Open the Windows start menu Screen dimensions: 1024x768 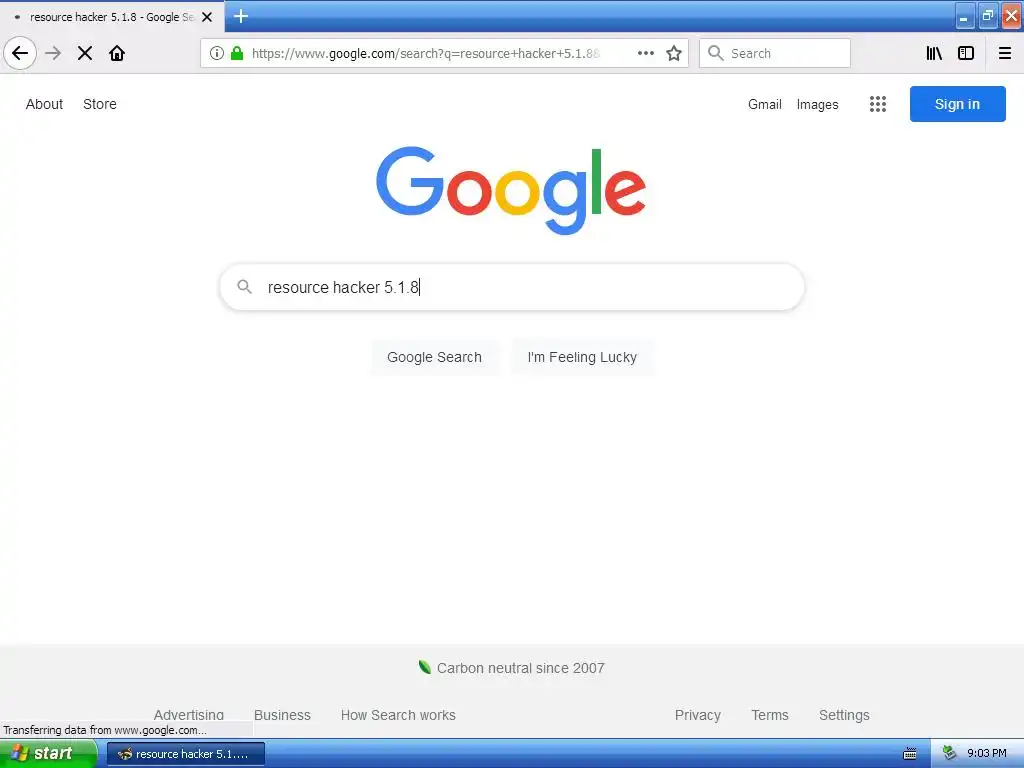point(48,753)
